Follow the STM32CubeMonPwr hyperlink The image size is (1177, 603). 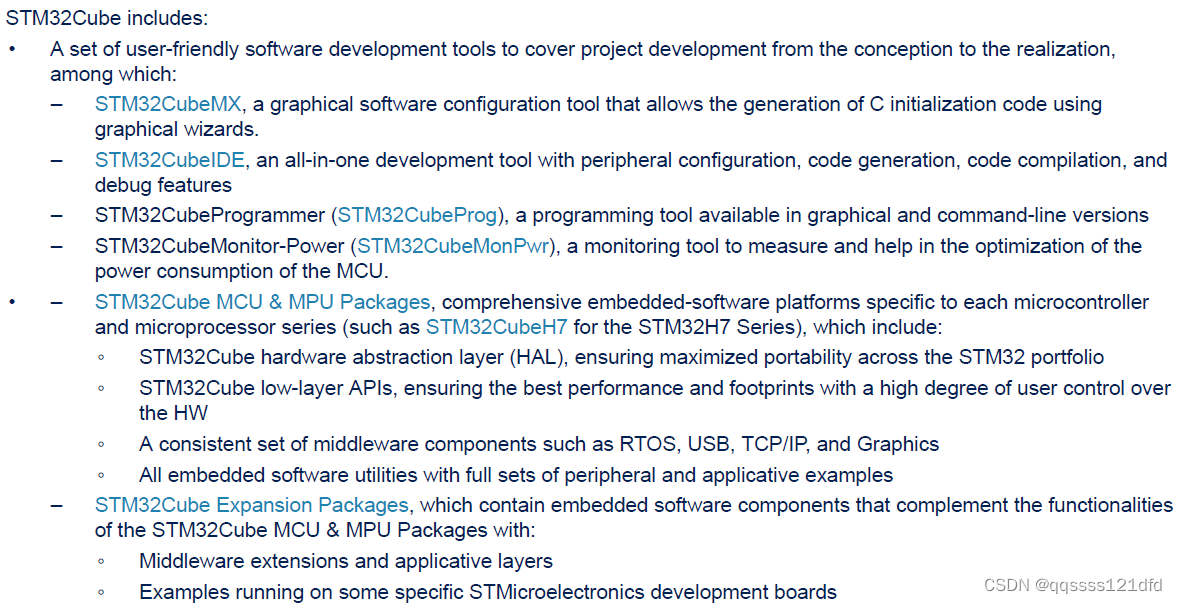453,246
